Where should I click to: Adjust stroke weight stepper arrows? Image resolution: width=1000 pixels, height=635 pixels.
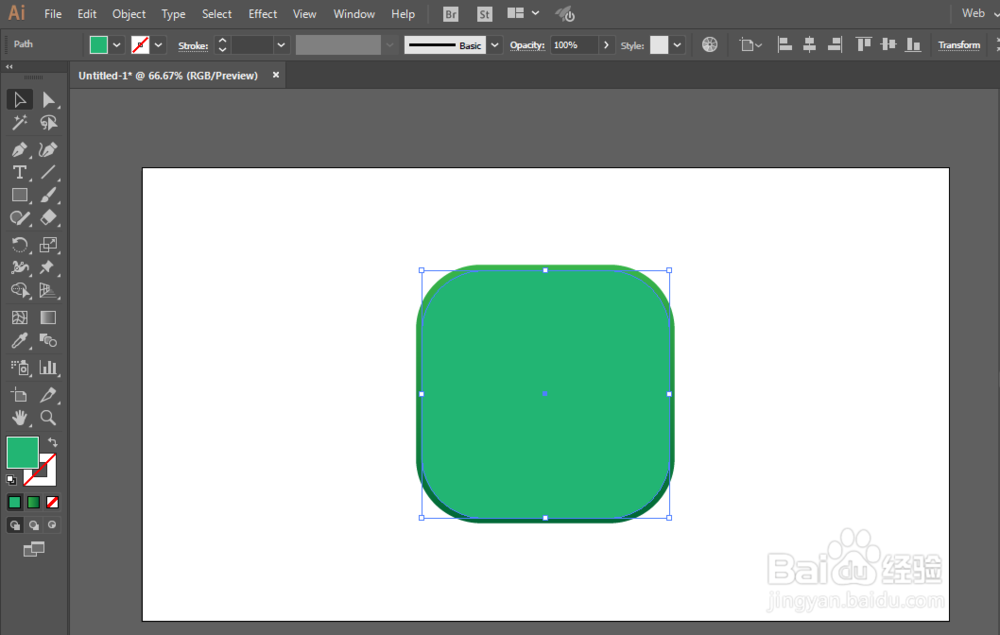point(223,45)
